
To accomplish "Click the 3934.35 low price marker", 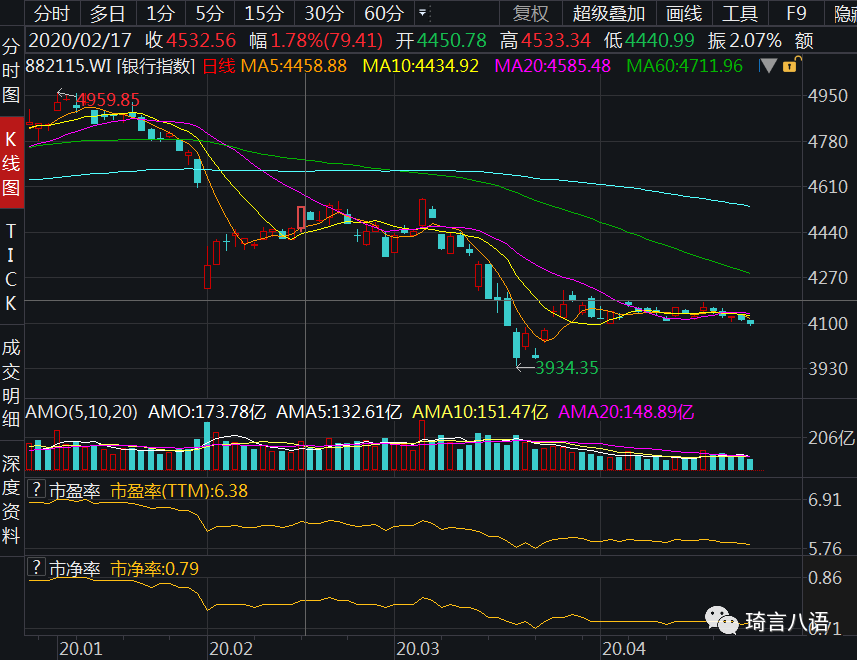I will point(566,368).
